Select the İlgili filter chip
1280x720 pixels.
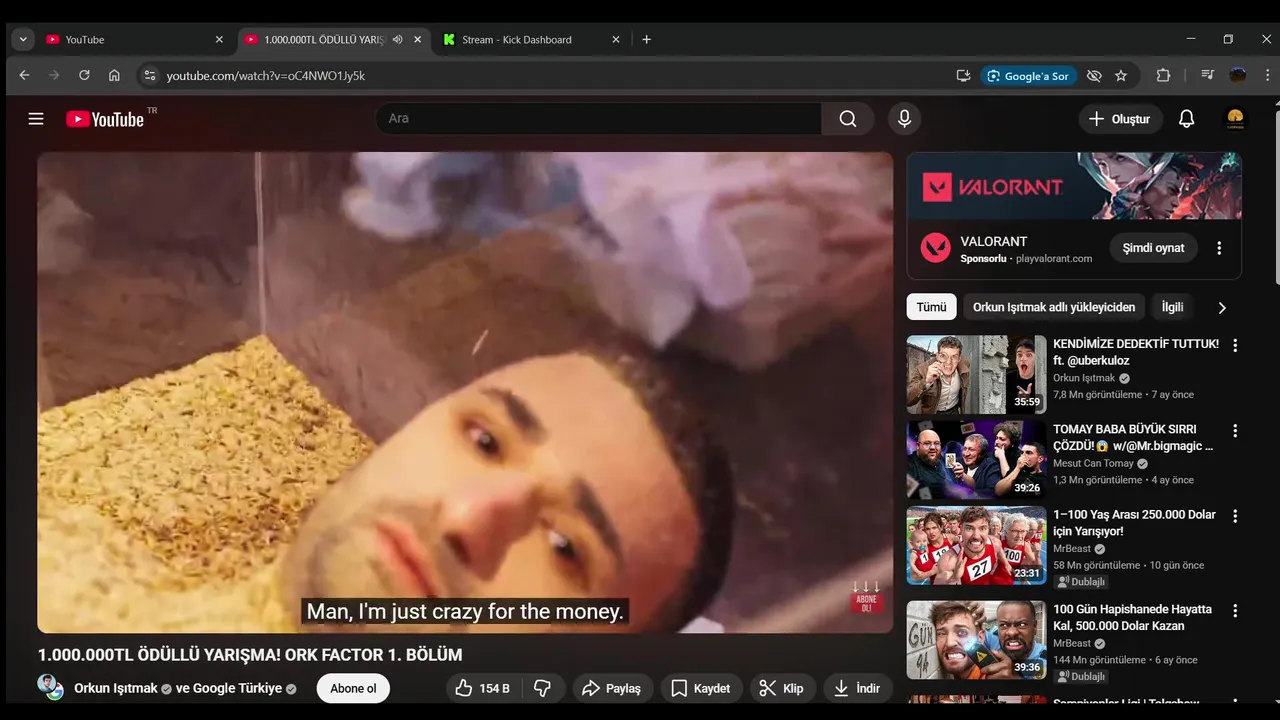pyautogui.click(x=1172, y=307)
